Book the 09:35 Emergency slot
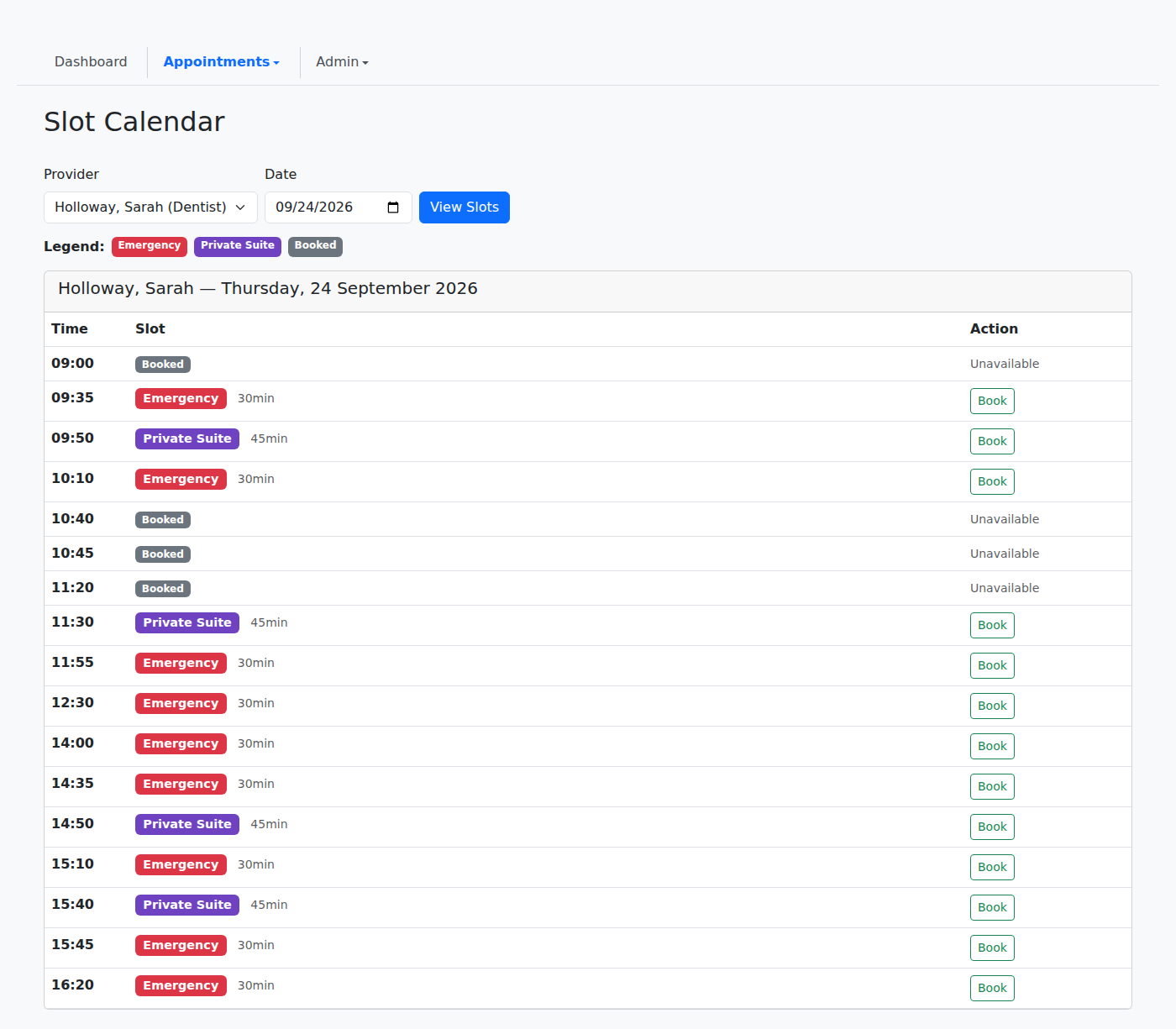 point(992,402)
